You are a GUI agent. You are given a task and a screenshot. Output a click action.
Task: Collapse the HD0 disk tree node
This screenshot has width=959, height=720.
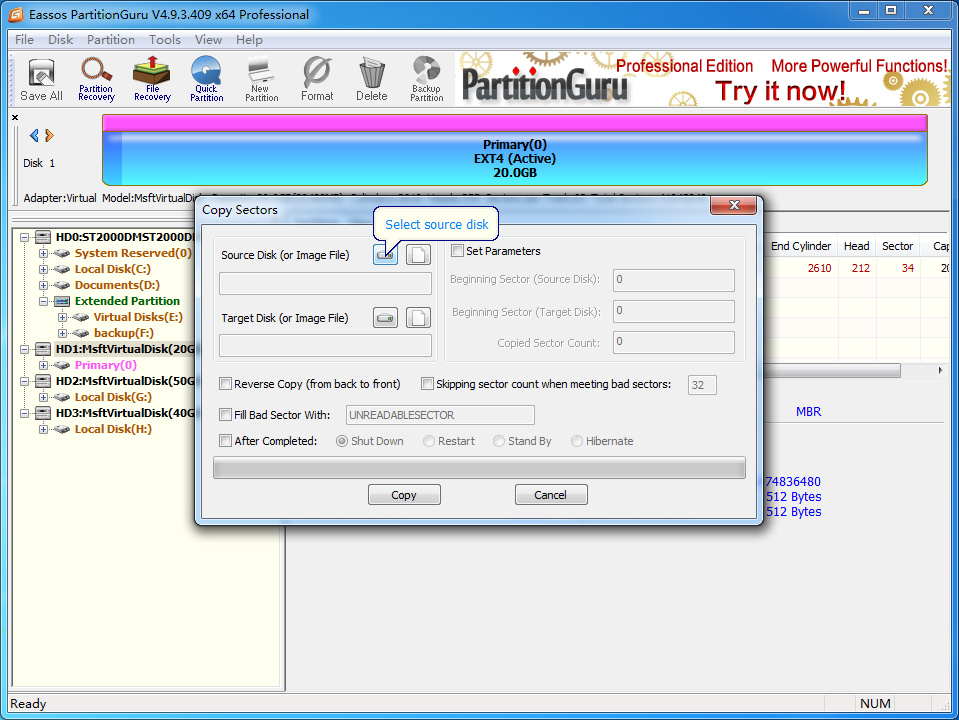pos(24,237)
